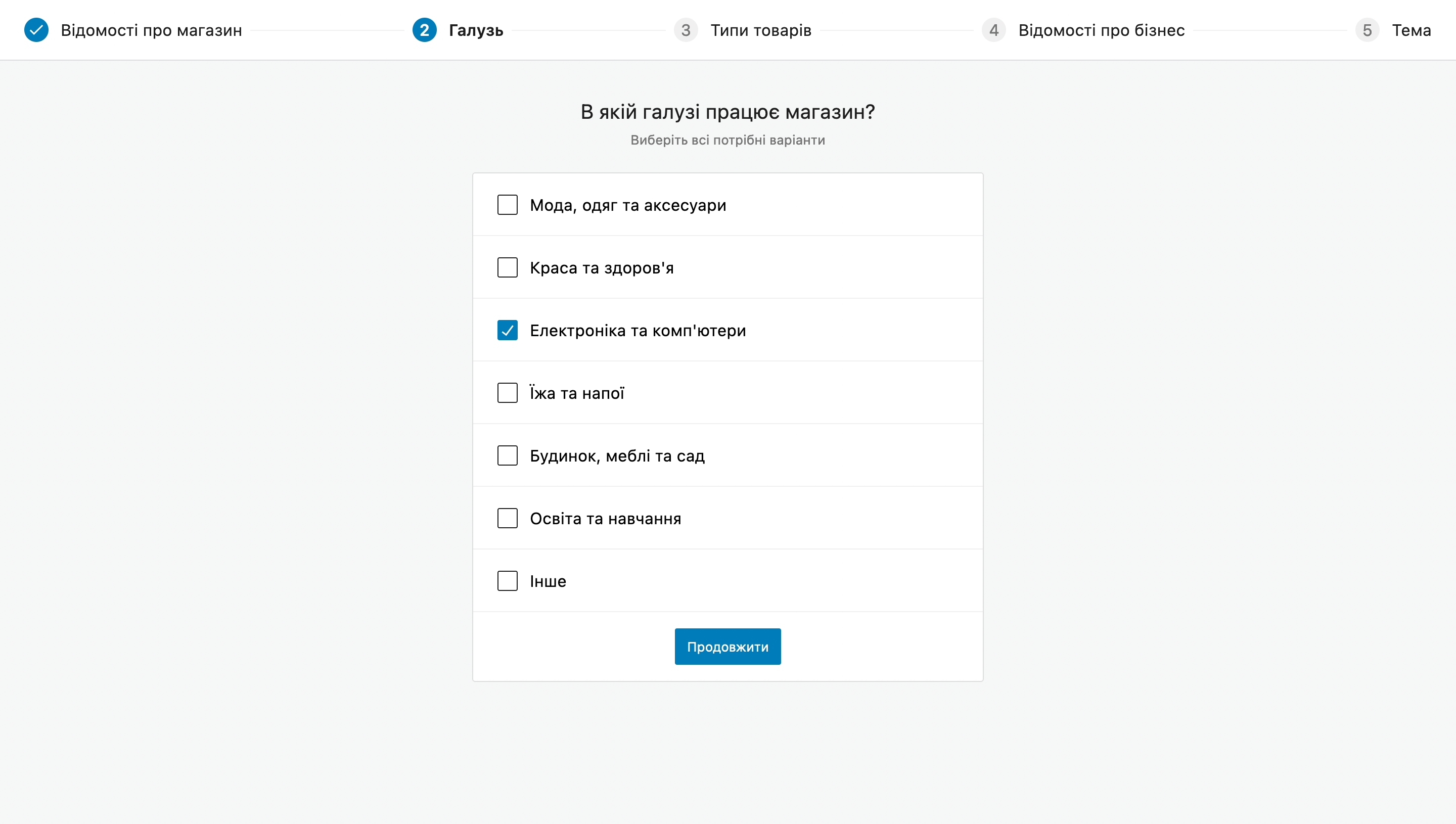Uncheck the Електроніка та комп'ютери checkbox
Screen dimensions: 1456x824
[507, 330]
